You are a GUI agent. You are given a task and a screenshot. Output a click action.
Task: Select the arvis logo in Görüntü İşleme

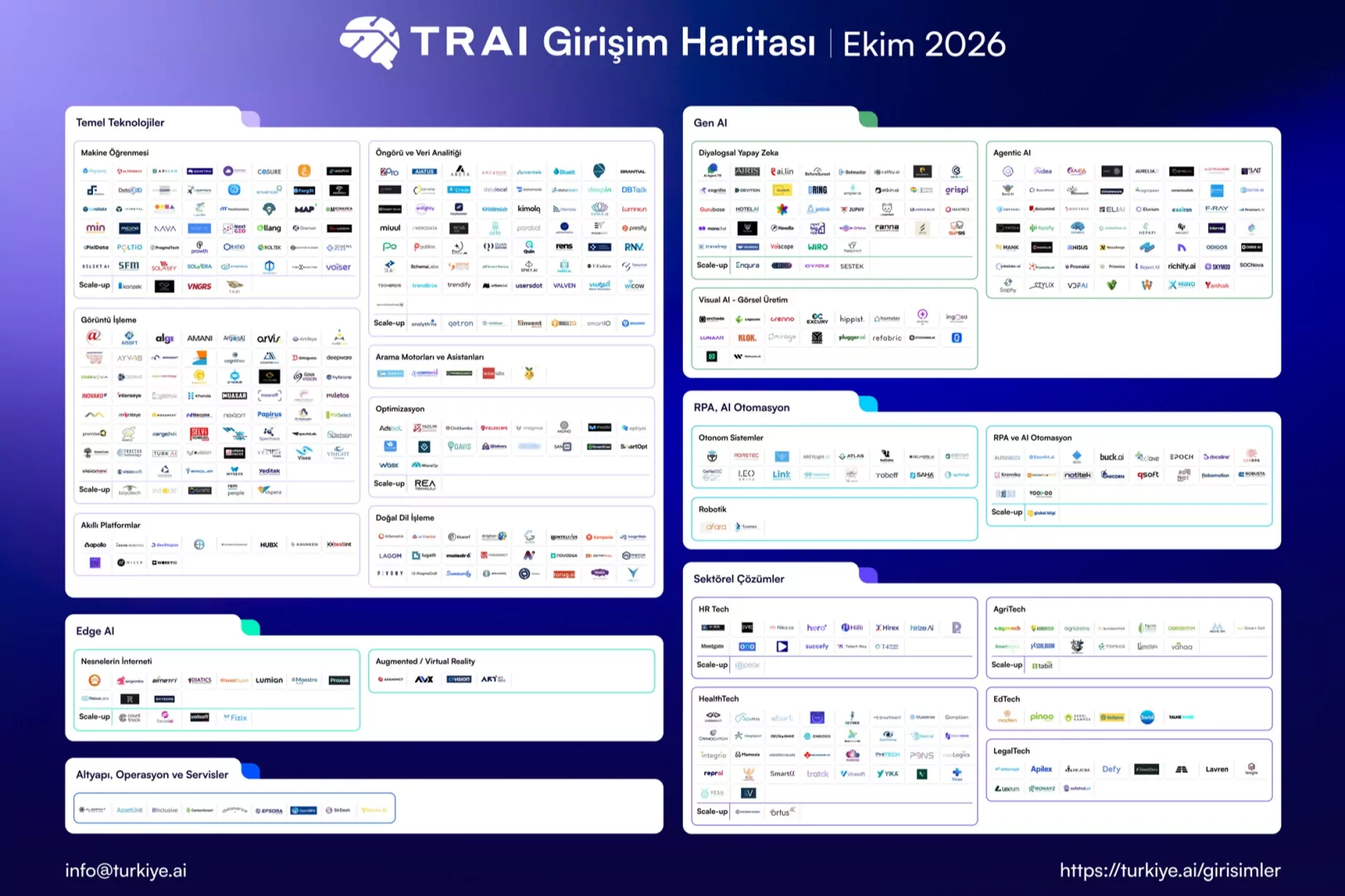pyautogui.click(x=269, y=338)
